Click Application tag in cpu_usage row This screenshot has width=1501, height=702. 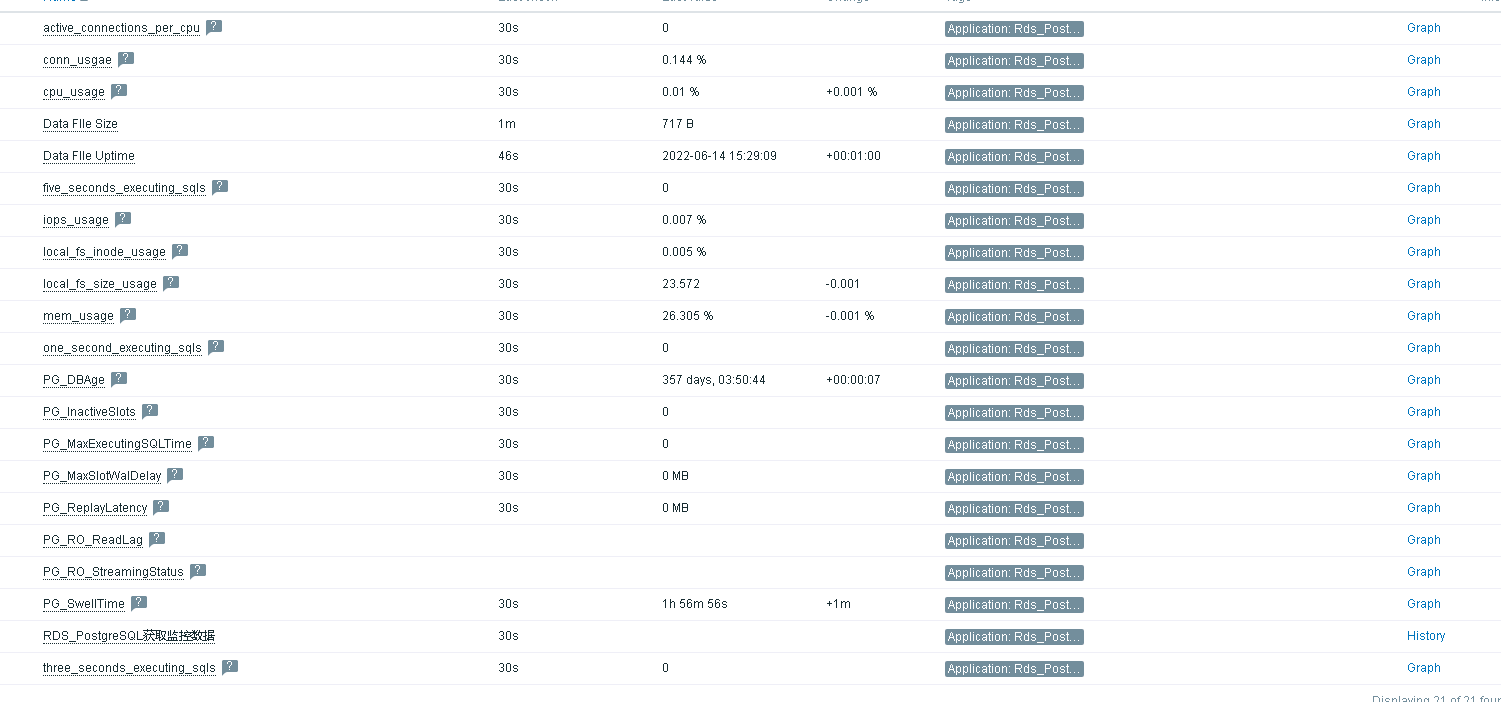coord(1013,93)
